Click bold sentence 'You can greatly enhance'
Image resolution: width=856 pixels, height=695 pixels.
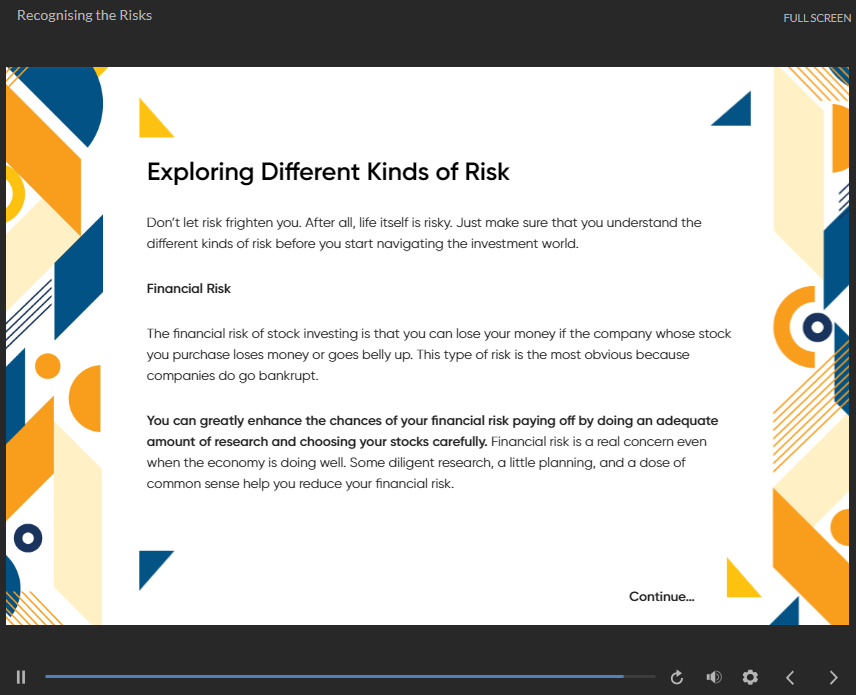point(432,431)
